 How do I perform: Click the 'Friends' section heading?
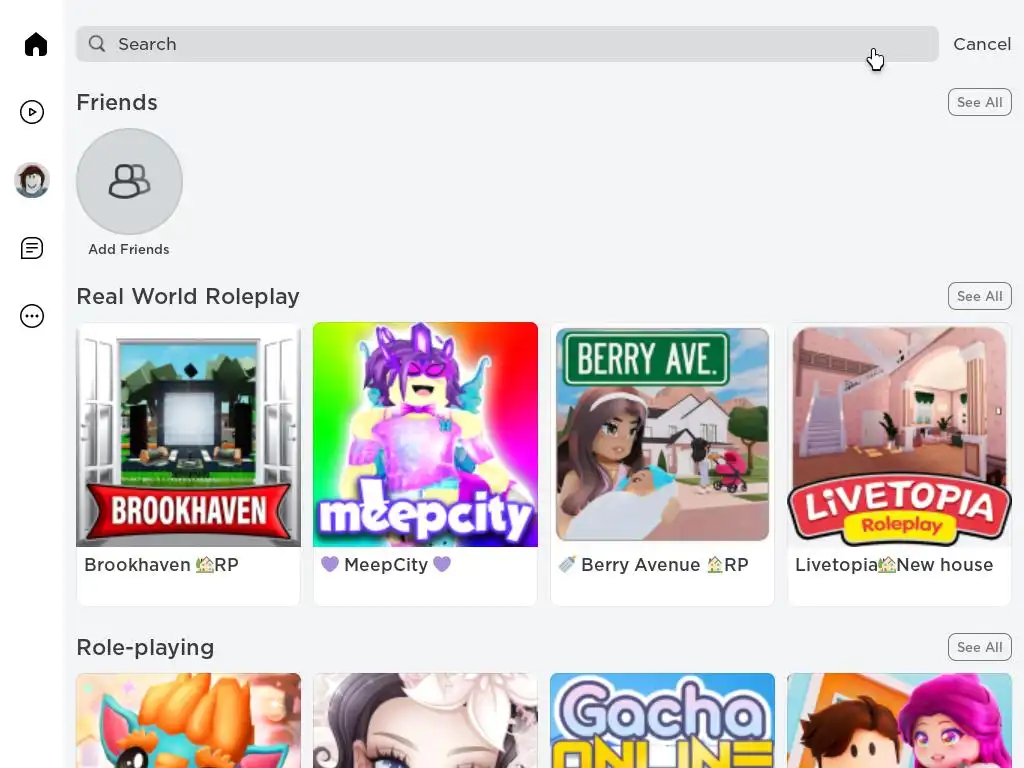tap(117, 103)
